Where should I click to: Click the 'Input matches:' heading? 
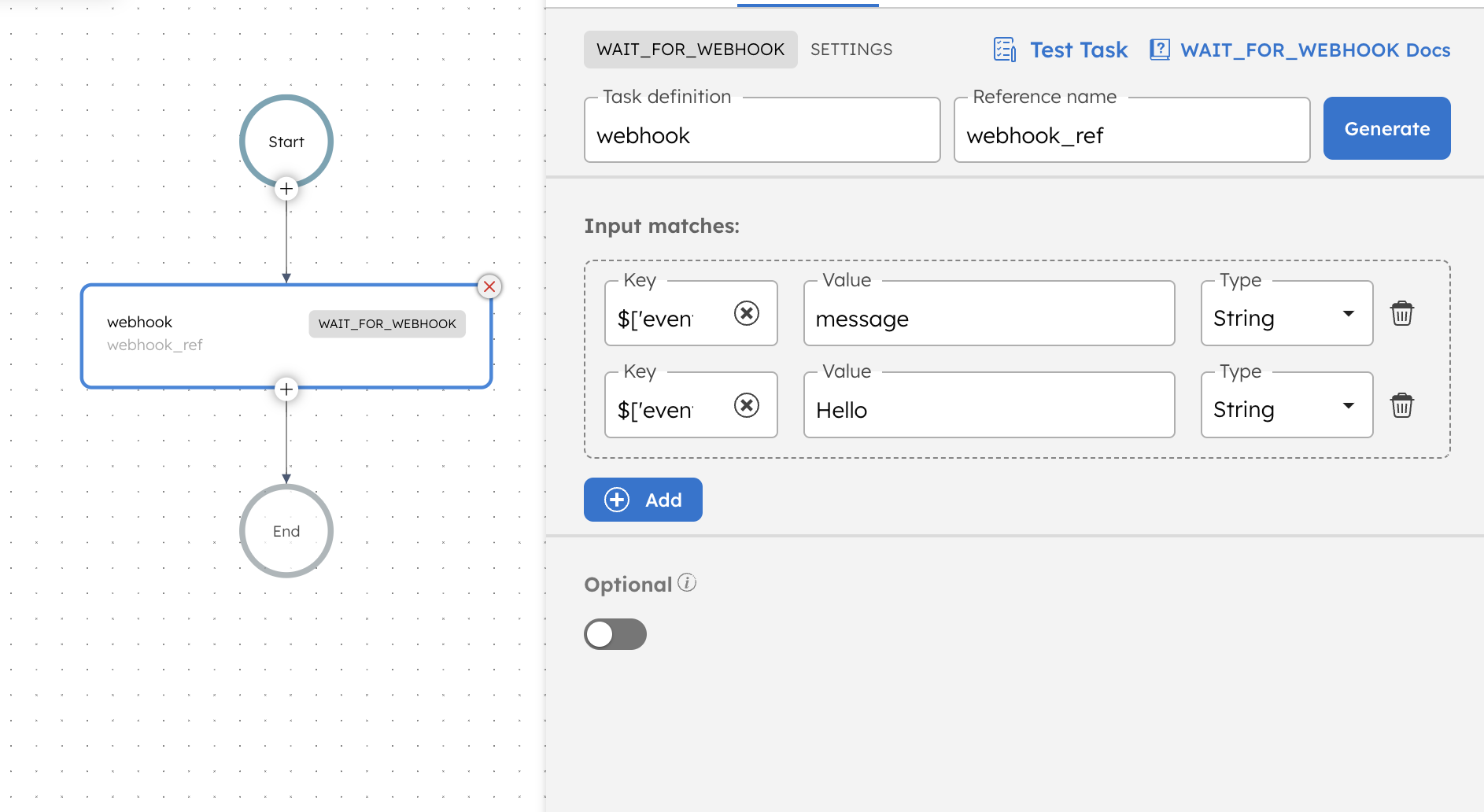pyautogui.click(x=662, y=227)
